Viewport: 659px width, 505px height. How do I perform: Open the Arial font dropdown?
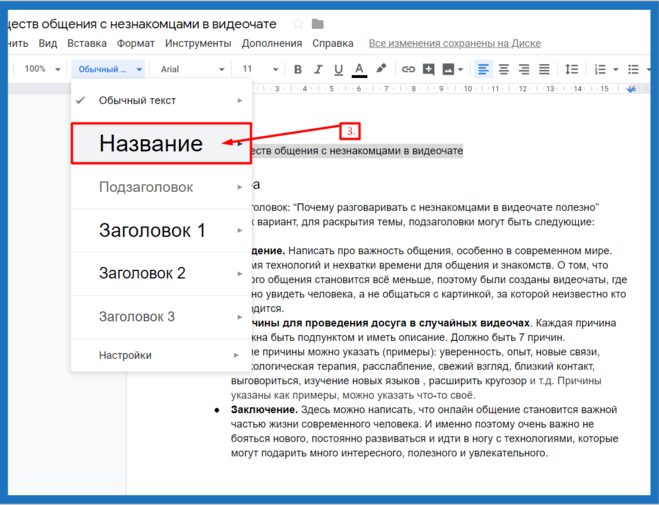192,69
